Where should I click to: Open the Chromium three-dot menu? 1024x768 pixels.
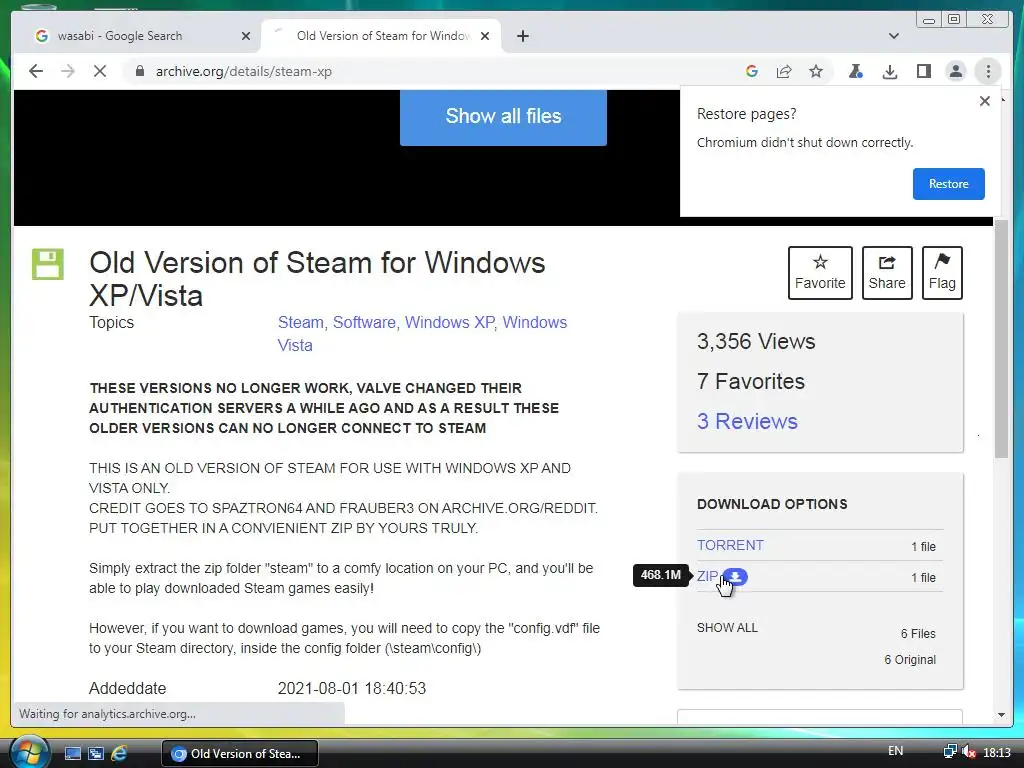pos(988,71)
